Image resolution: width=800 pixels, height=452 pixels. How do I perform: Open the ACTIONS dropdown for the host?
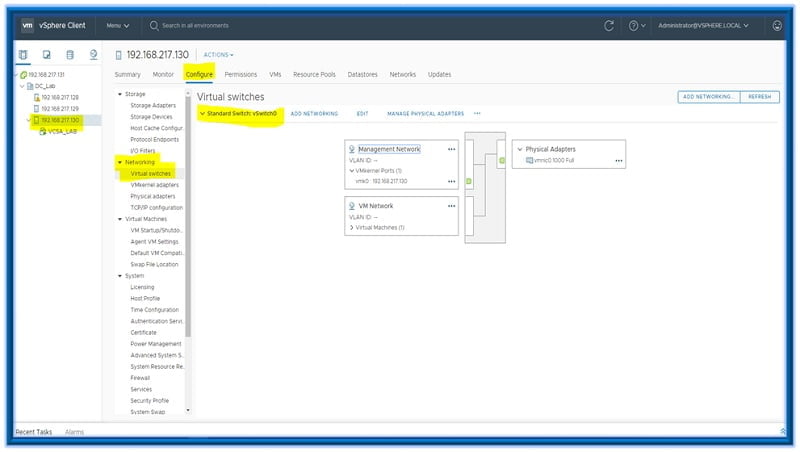point(218,55)
